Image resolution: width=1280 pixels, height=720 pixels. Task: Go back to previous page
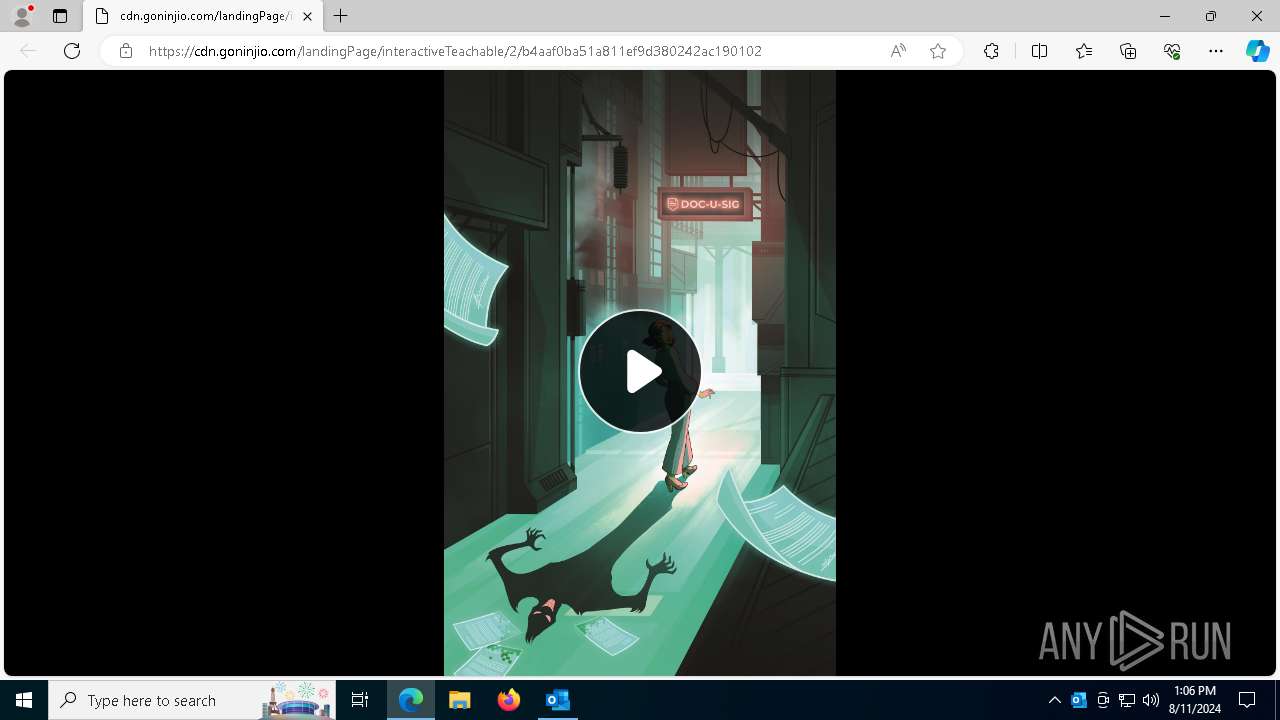click(28, 51)
